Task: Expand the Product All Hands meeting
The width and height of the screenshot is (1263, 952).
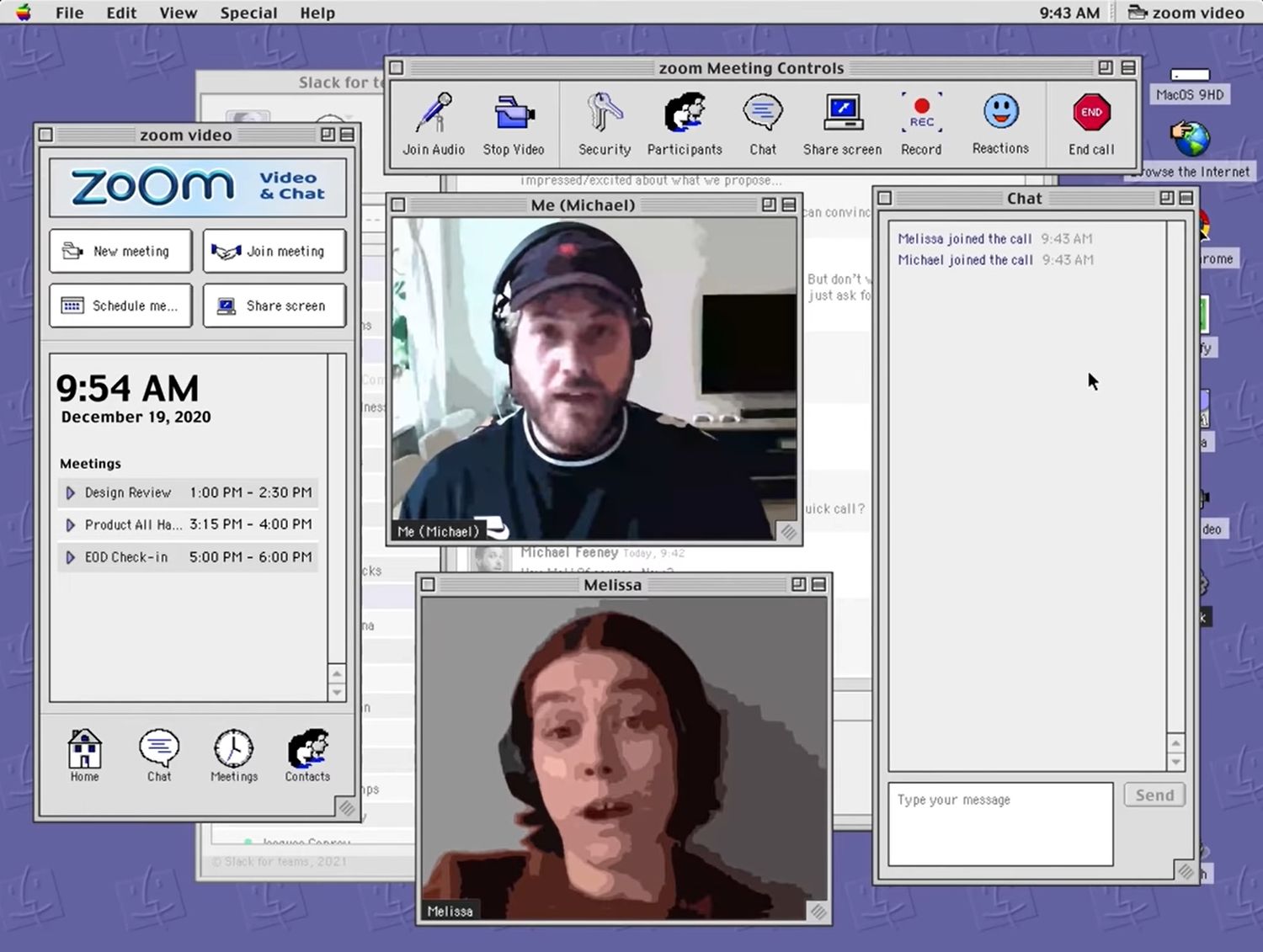Action: [71, 525]
